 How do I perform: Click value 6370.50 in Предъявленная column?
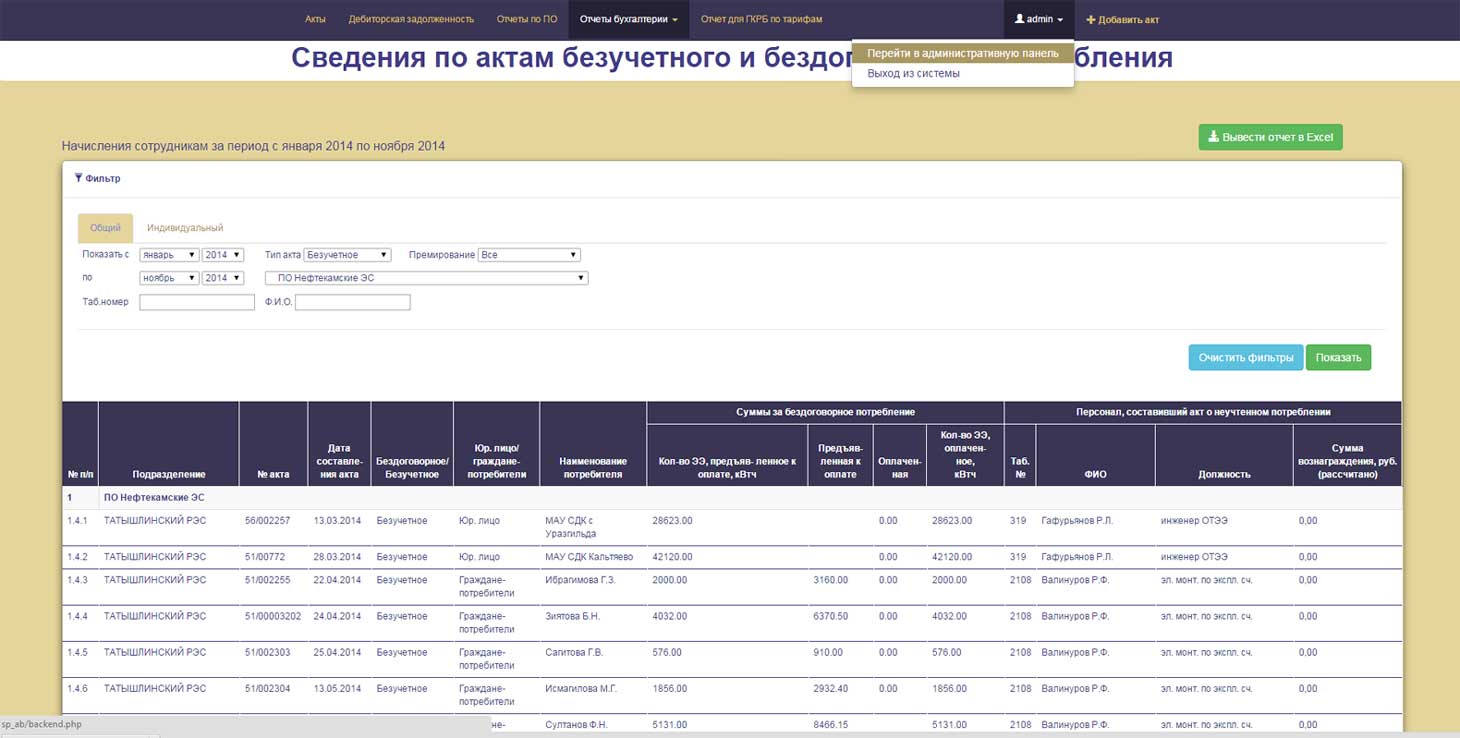pos(830,616)
